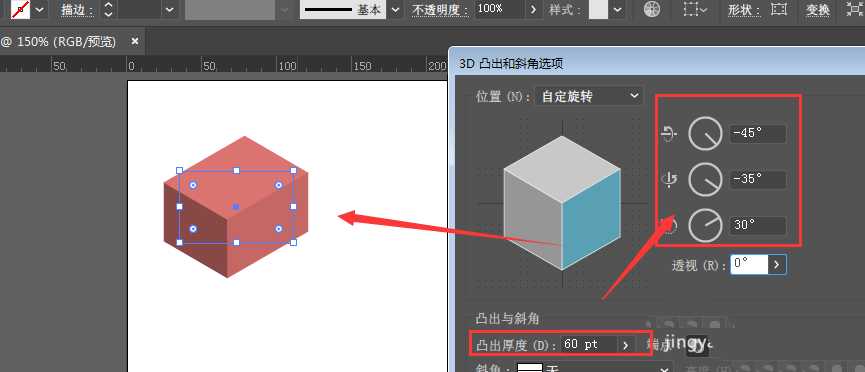
Task: Click the bottom-middle bounding box handle
Action: (237, 242)
